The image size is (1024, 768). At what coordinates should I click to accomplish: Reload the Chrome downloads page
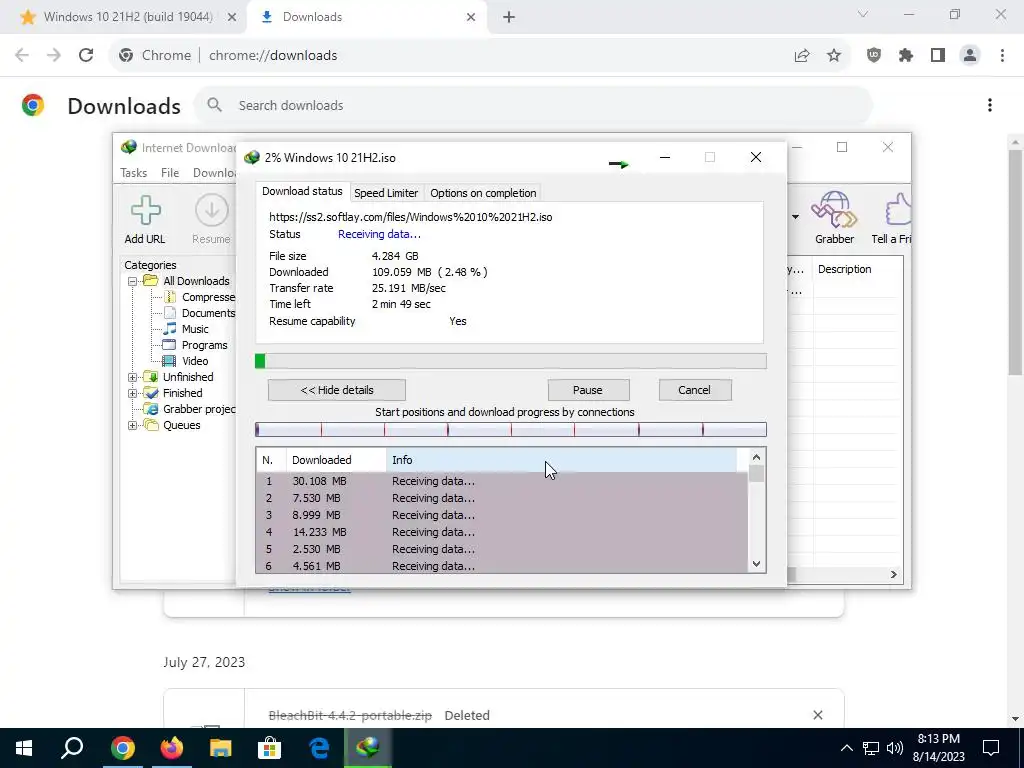click(86, 56)
